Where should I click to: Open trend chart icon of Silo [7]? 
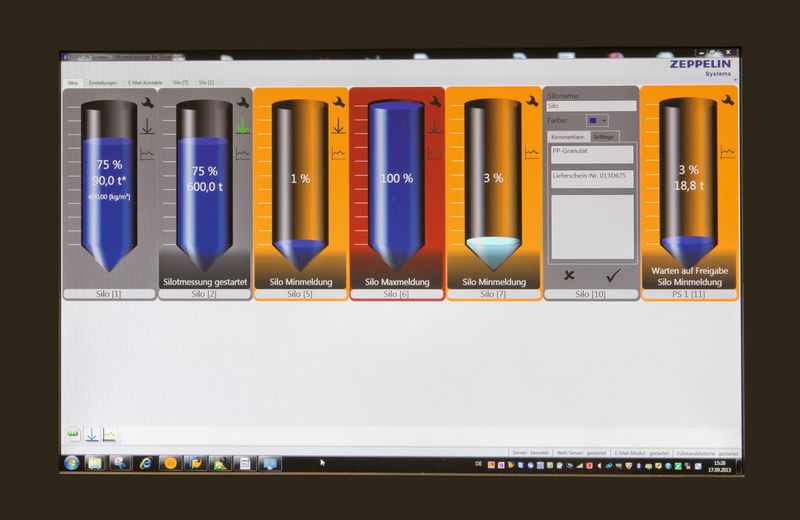click(532, 153)
